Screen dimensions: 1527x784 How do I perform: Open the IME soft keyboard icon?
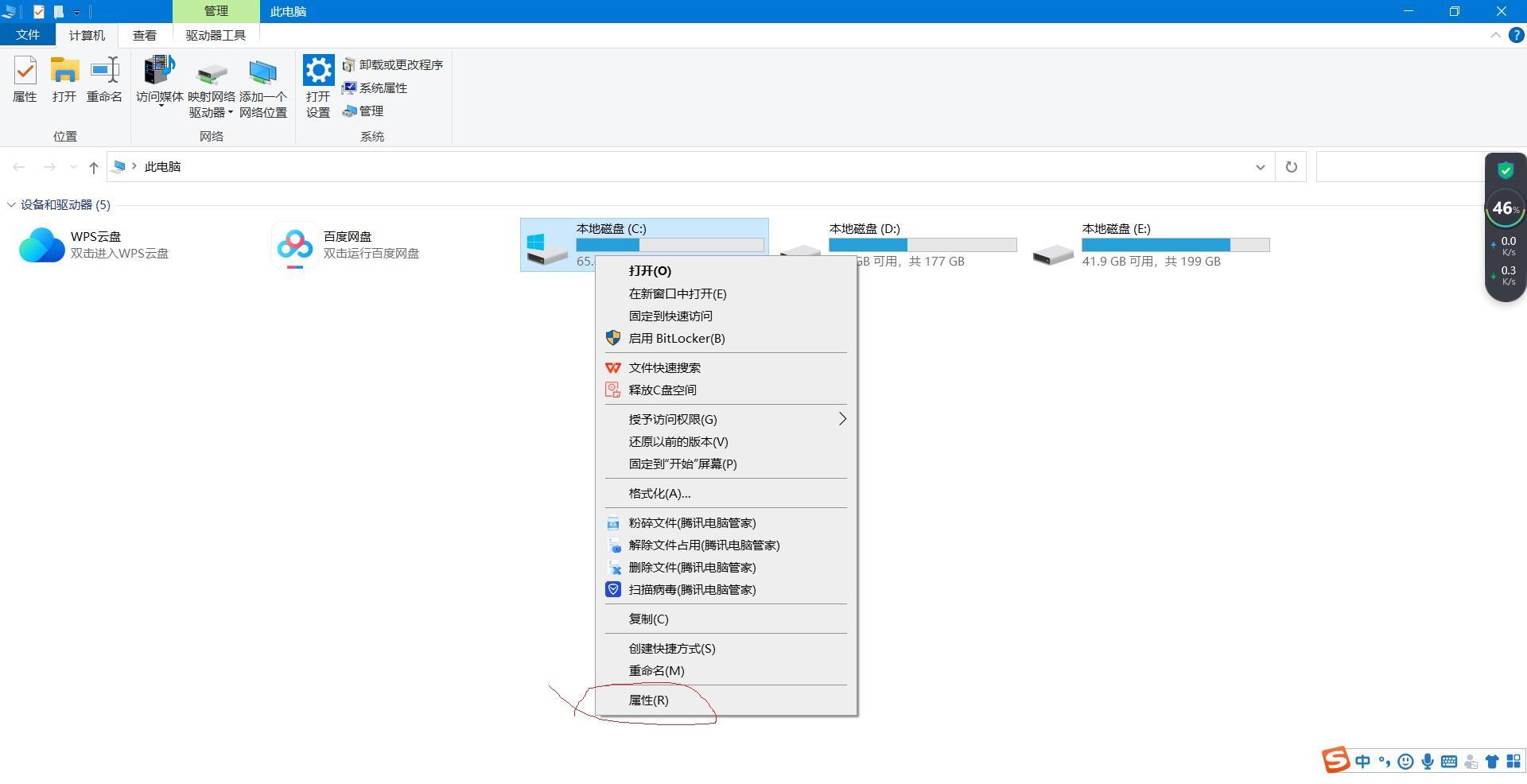tap(1449, 762)
